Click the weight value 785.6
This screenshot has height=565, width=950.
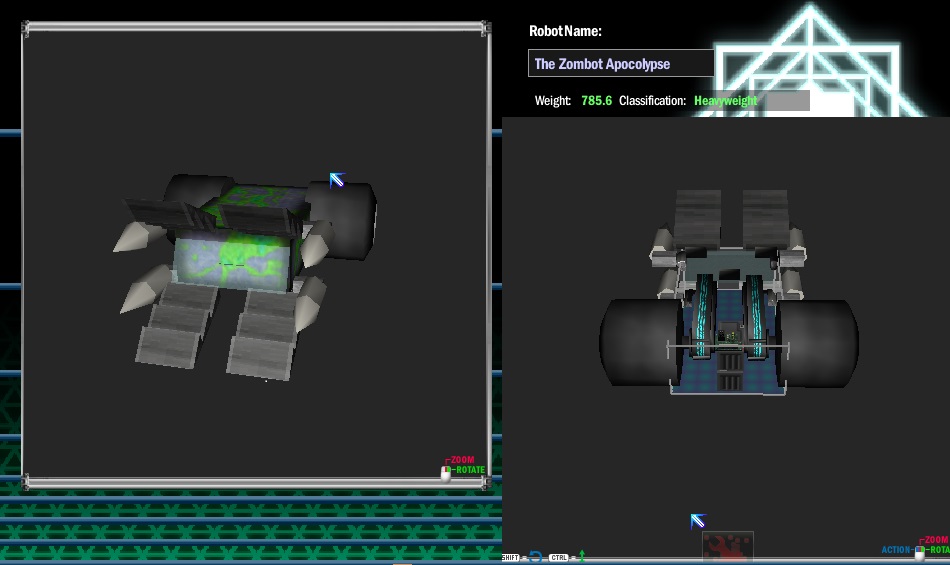click(x=596, y=101)
